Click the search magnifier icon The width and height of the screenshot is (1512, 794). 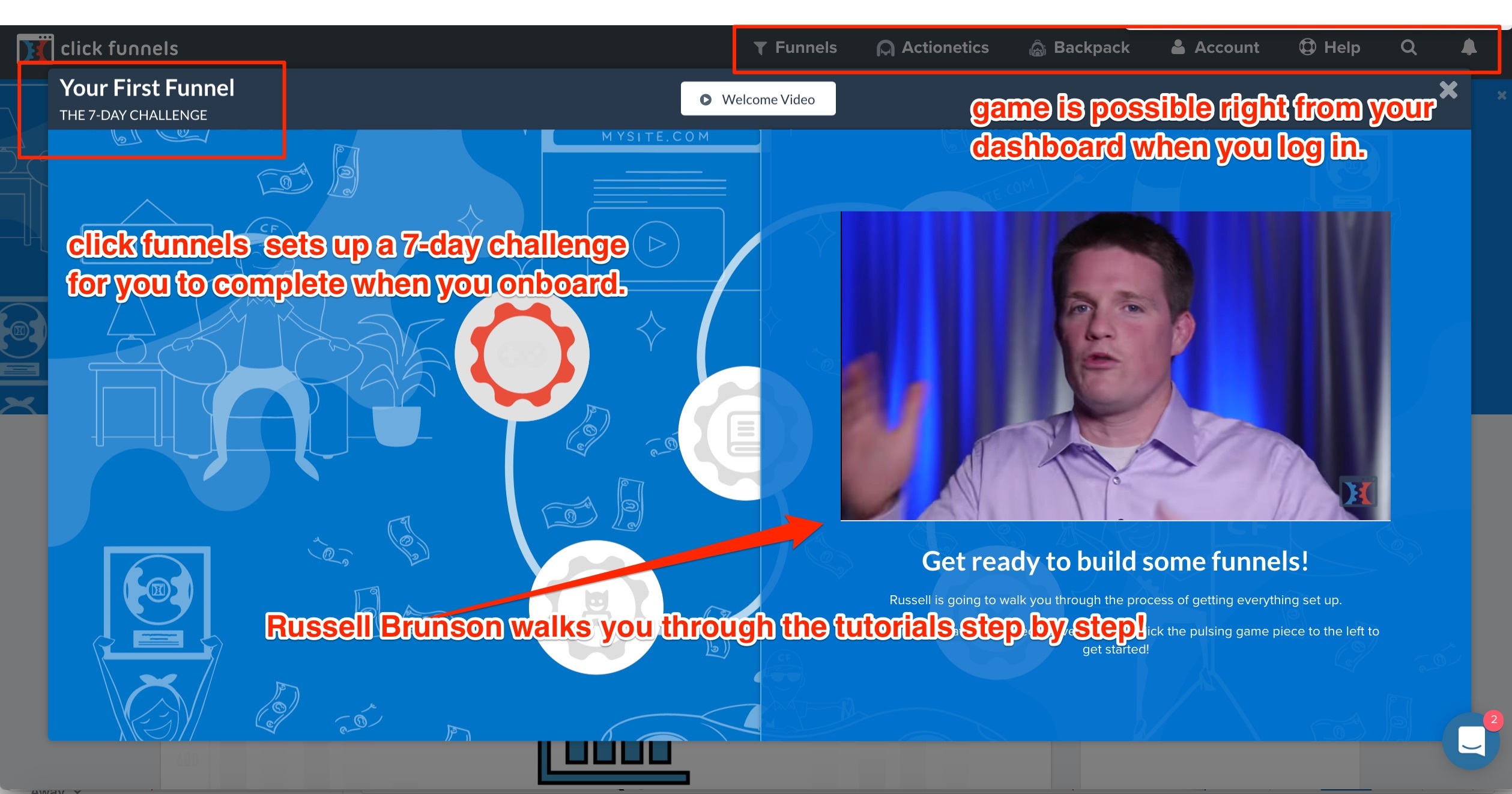[x=1409, y=47]
